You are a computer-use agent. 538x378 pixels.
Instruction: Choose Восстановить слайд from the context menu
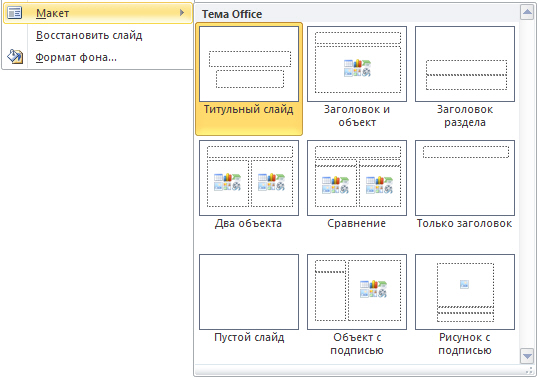tap(98, 35)
